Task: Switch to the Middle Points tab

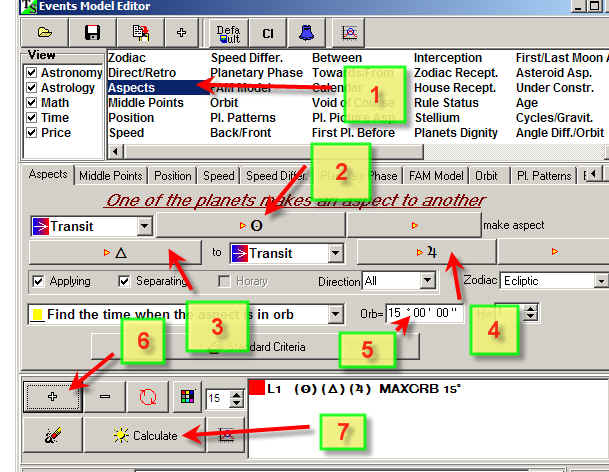Action: pyautogui.click(x=112, y=176)
